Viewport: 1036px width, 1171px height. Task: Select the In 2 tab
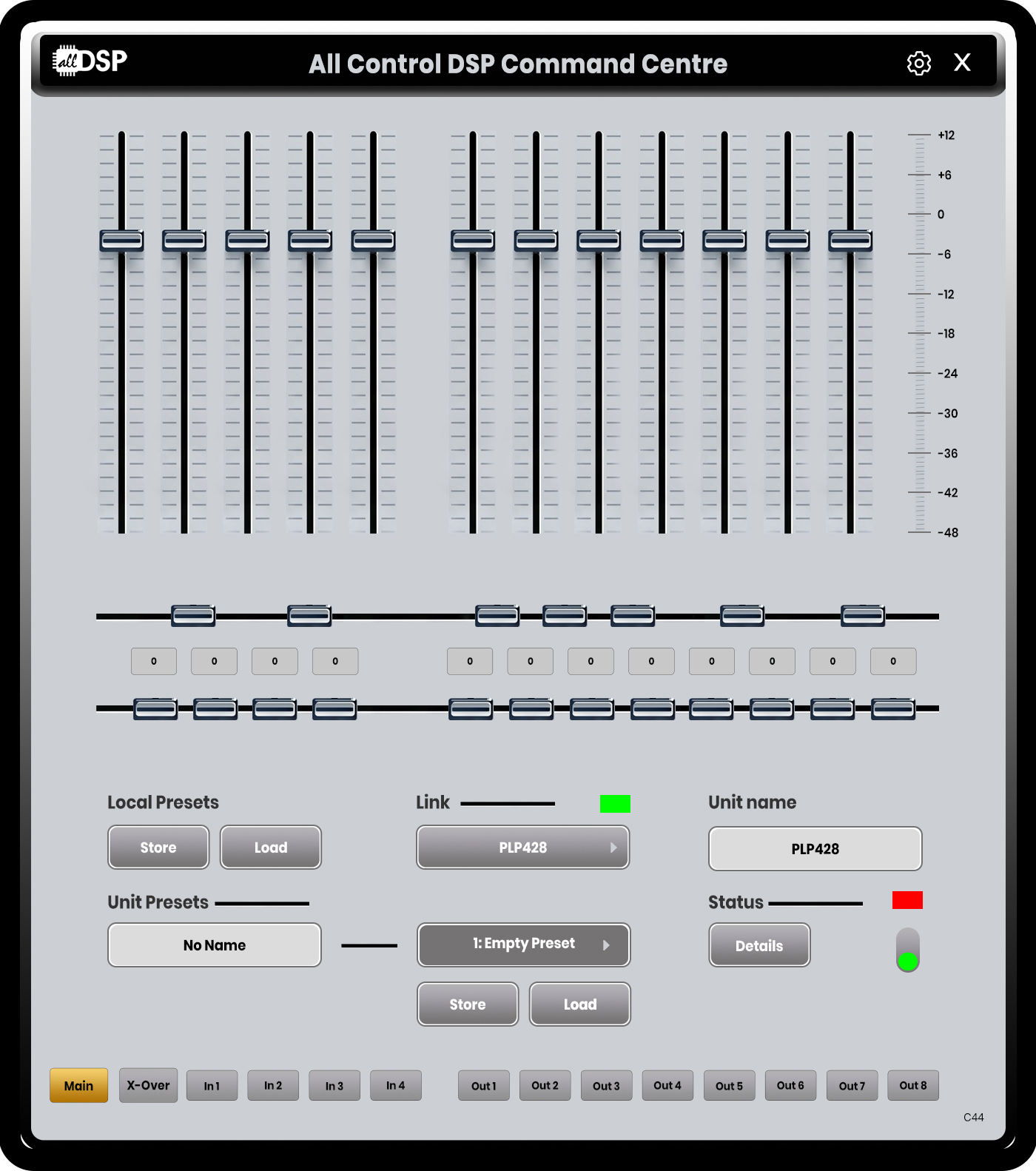[x=273, y=1086]
